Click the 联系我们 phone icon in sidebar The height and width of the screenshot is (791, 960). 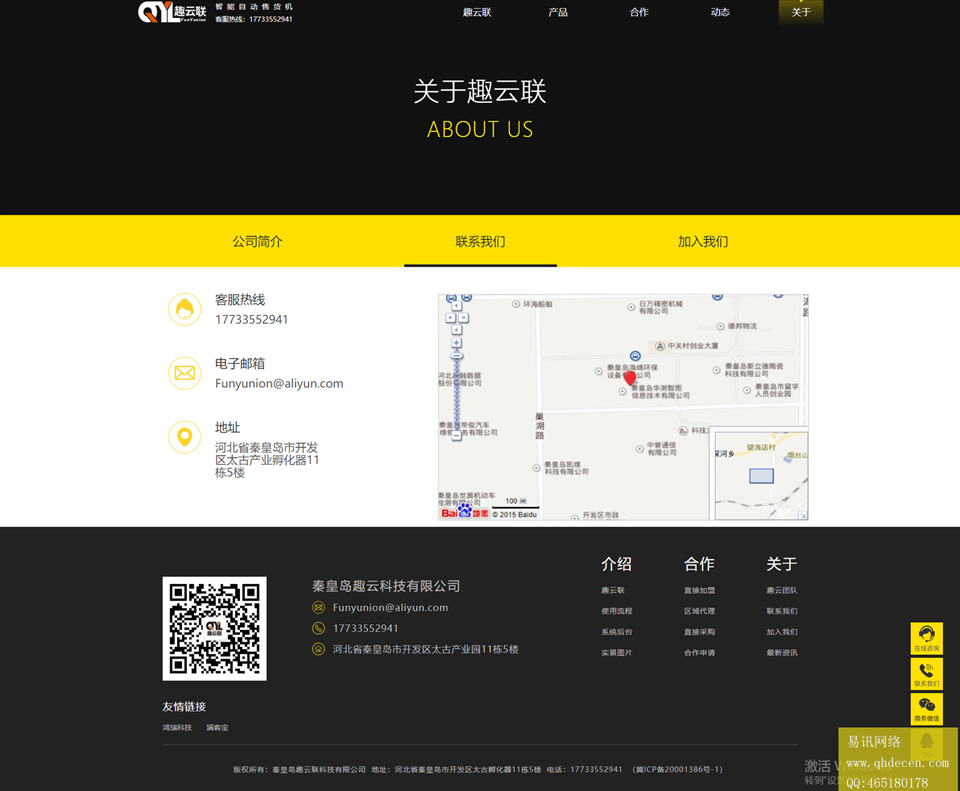pos(926,672)
